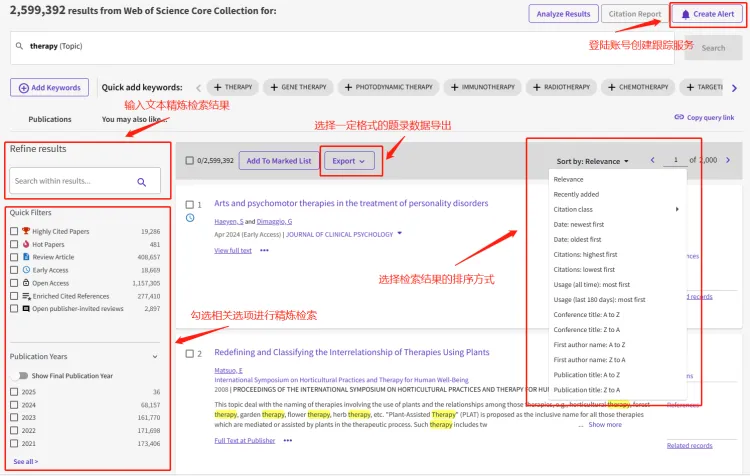Collapse the Publication Years section
Viewport: 750px width, 476px height.
coord(155,357)
